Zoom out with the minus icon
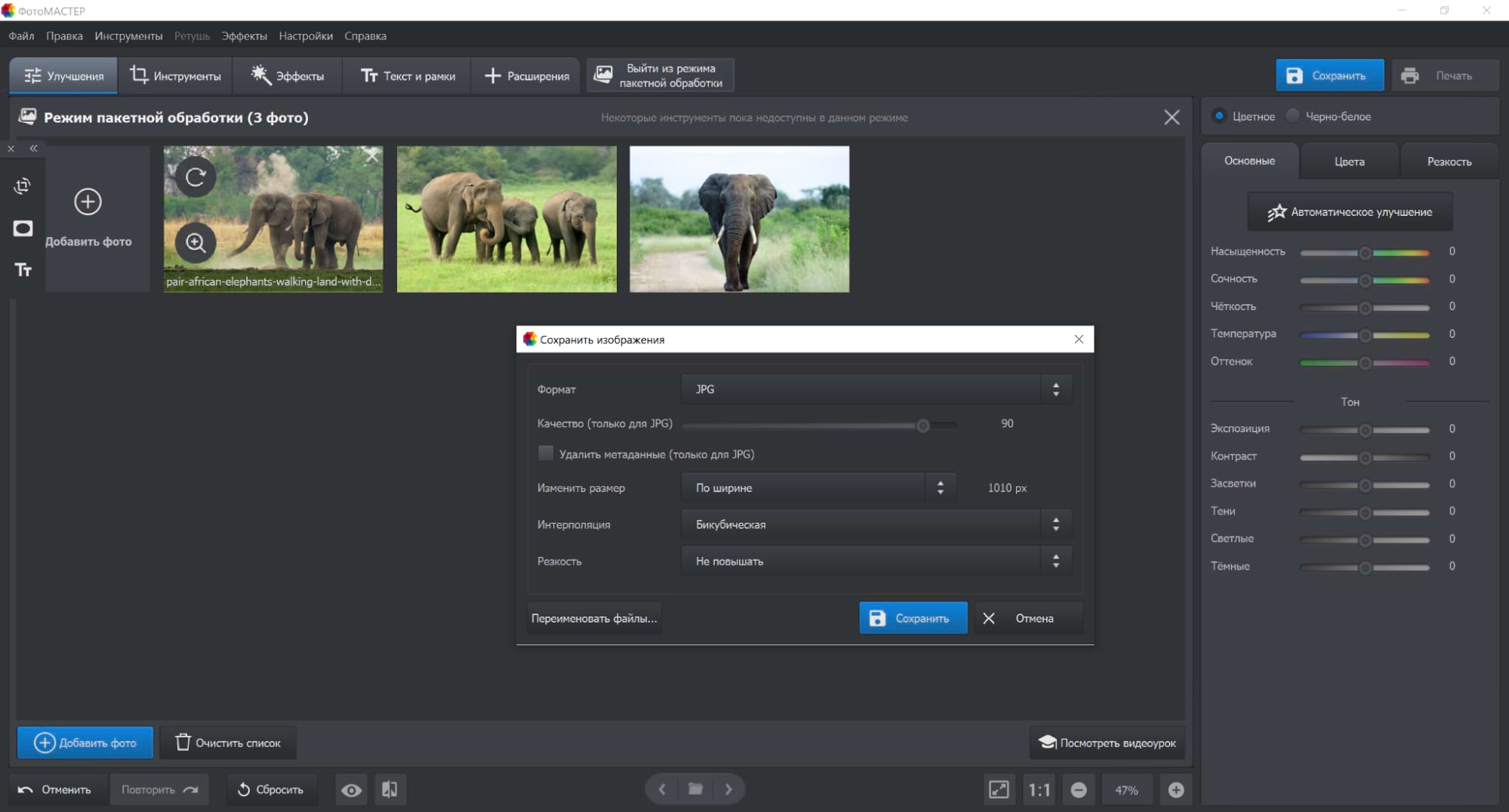Image resolution: width=1509 pixels, height=812 pixels. coord(1079,789)
